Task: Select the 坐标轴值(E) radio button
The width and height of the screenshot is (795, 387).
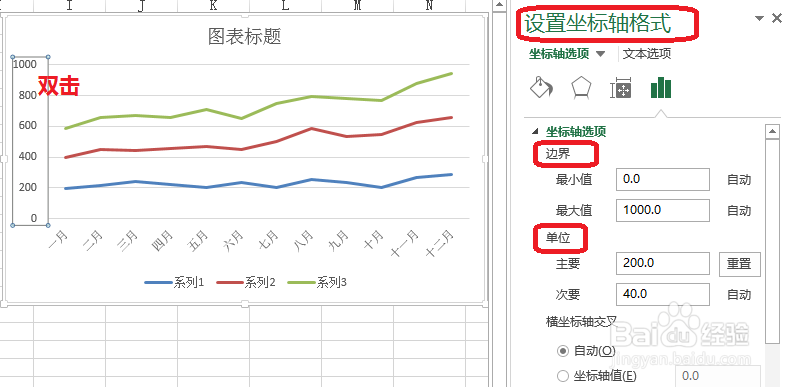Action: tap(563, 376)
